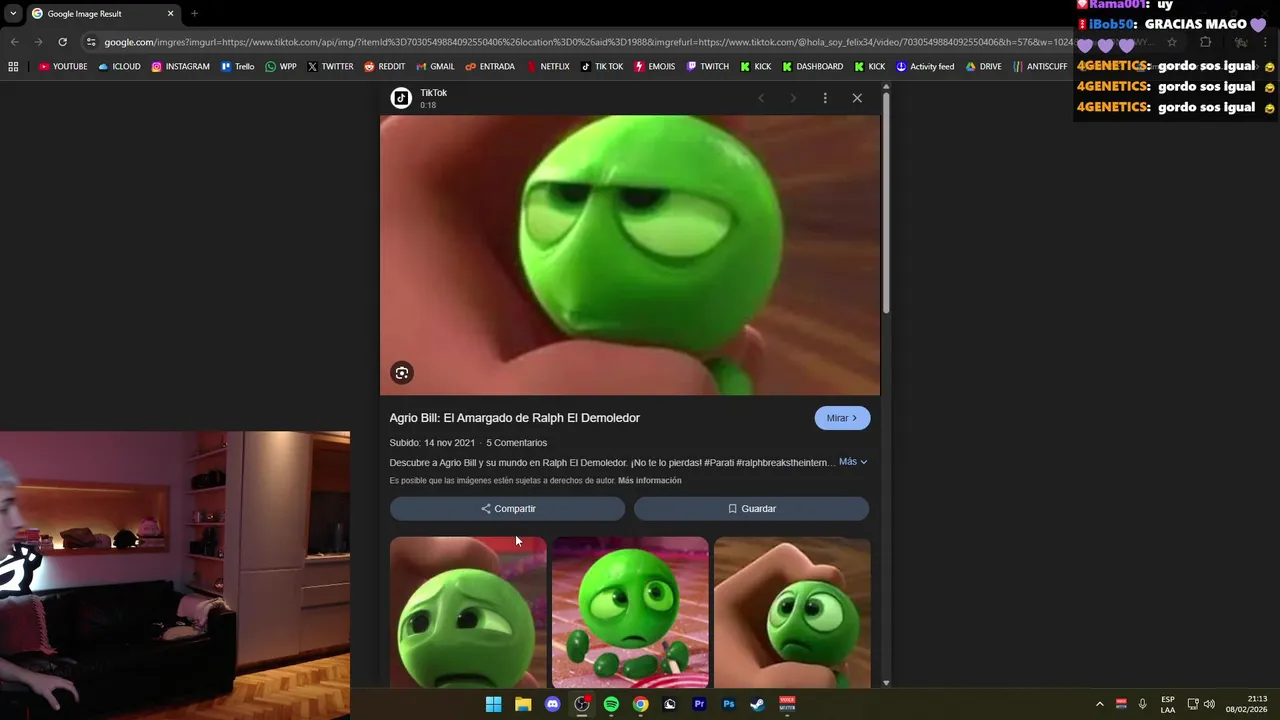
Task: Open the NETFLIX bookmark
Action: [548, 67]
